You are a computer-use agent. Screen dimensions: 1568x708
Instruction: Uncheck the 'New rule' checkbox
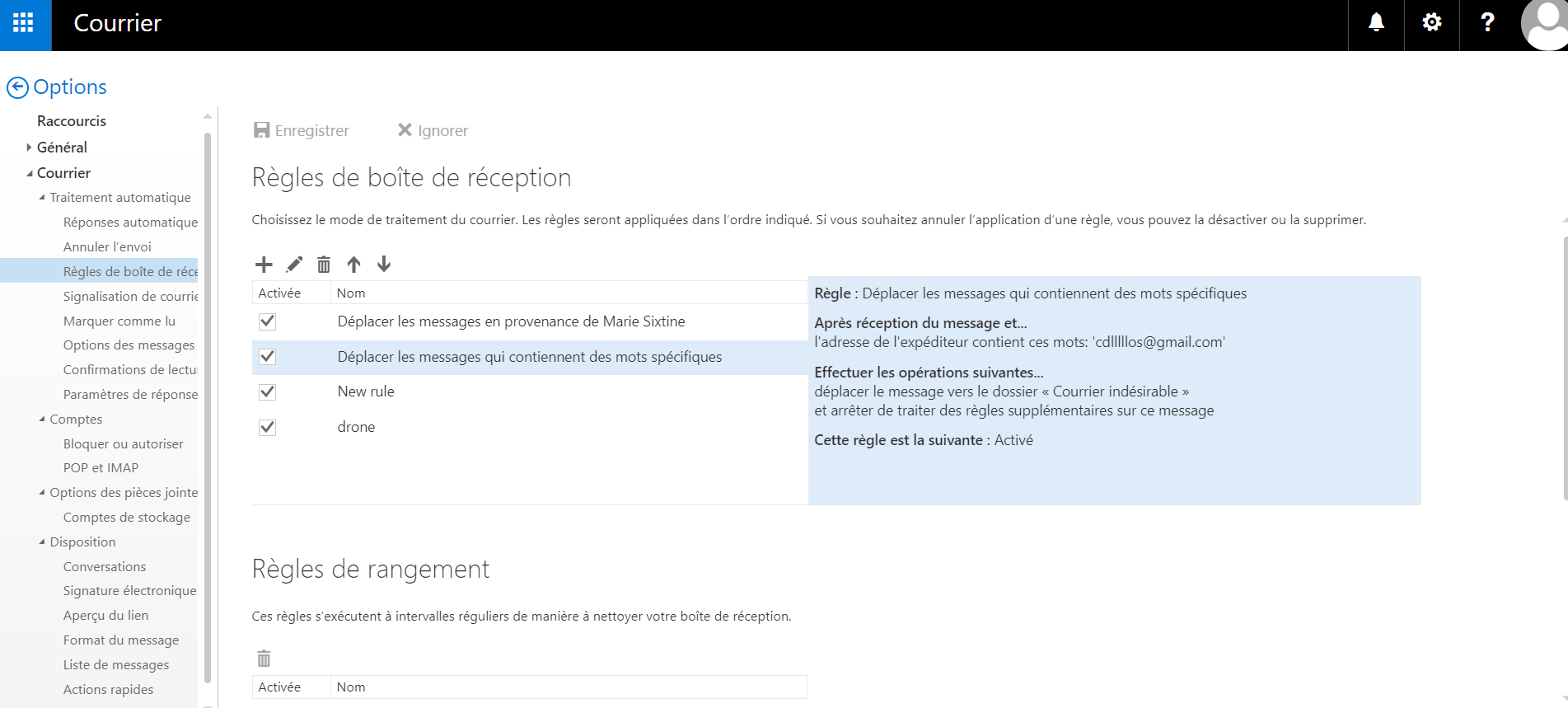tap(267, 392)
